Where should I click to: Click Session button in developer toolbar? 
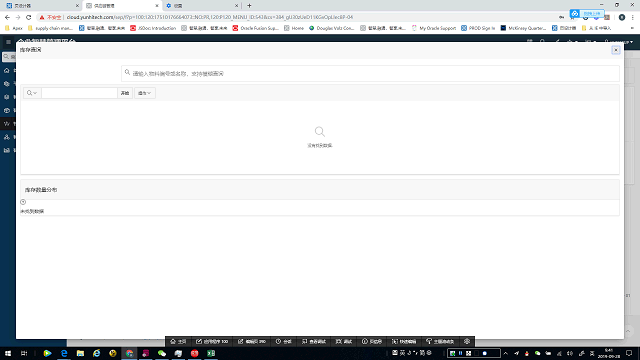pos(284,341)
